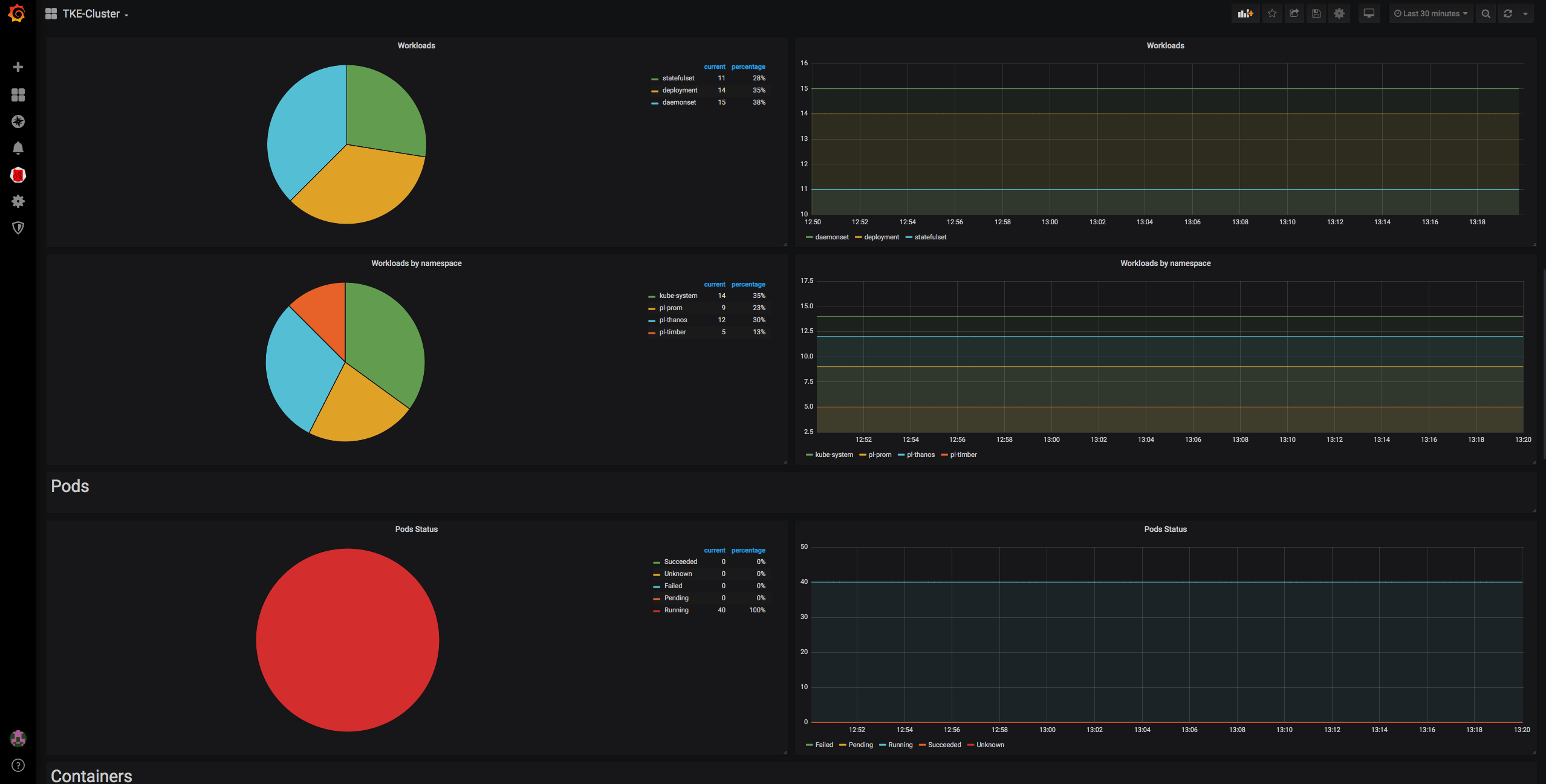The height and width of the screenshot is (784, 1546).
Task: Open the Dashboards grid icon in sidebar
Action: click(x=18, y=95)
